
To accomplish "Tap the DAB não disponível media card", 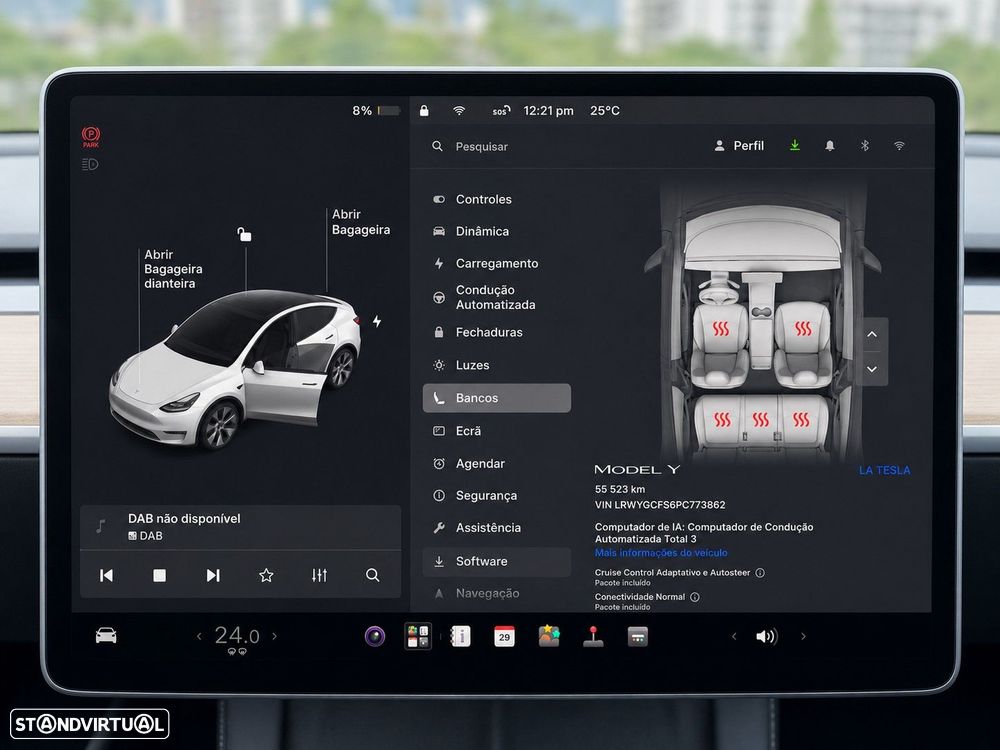I will coord(240,527).
